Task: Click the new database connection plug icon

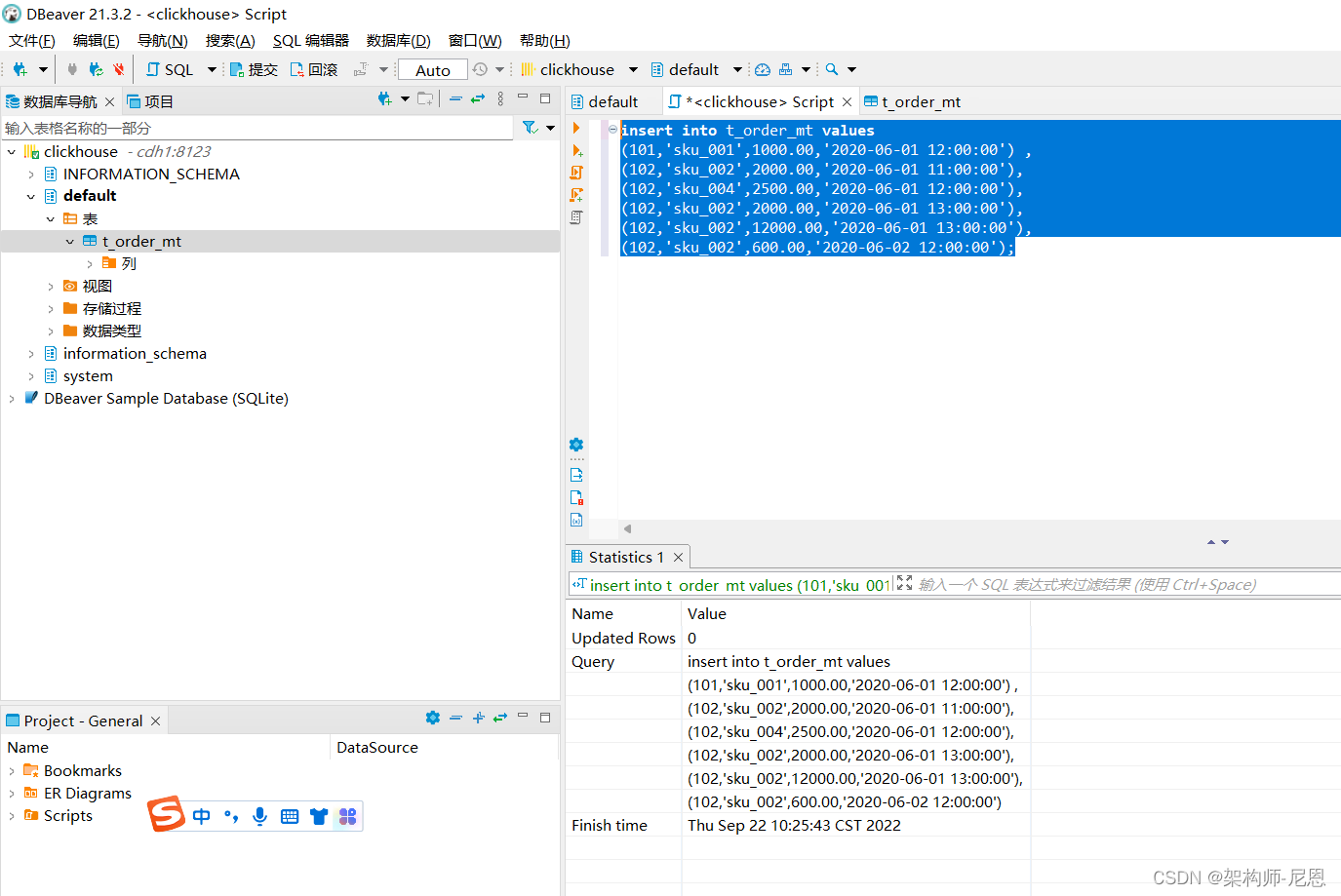Action: (20, 69)
